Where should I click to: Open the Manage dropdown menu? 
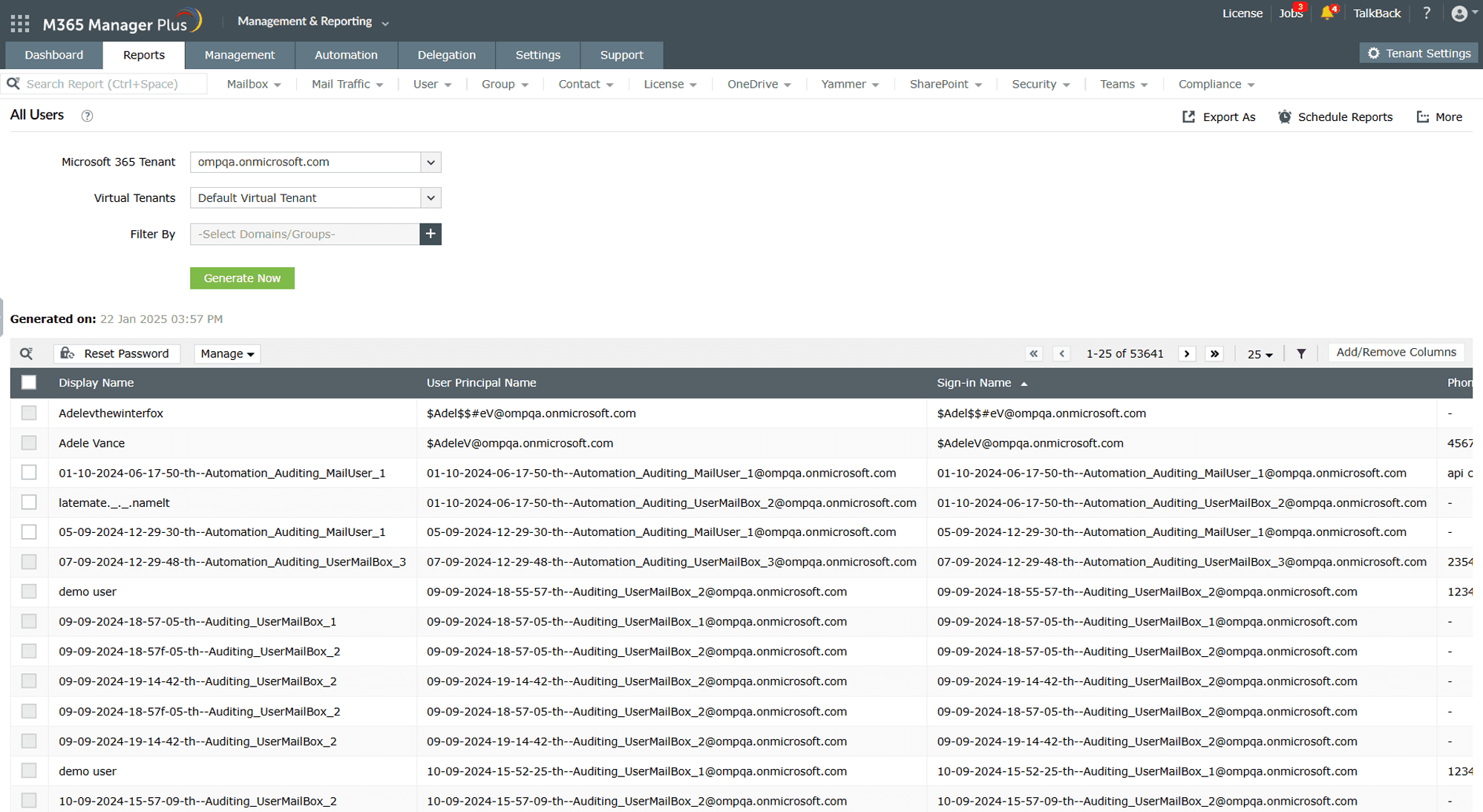(x=227, y=353)
